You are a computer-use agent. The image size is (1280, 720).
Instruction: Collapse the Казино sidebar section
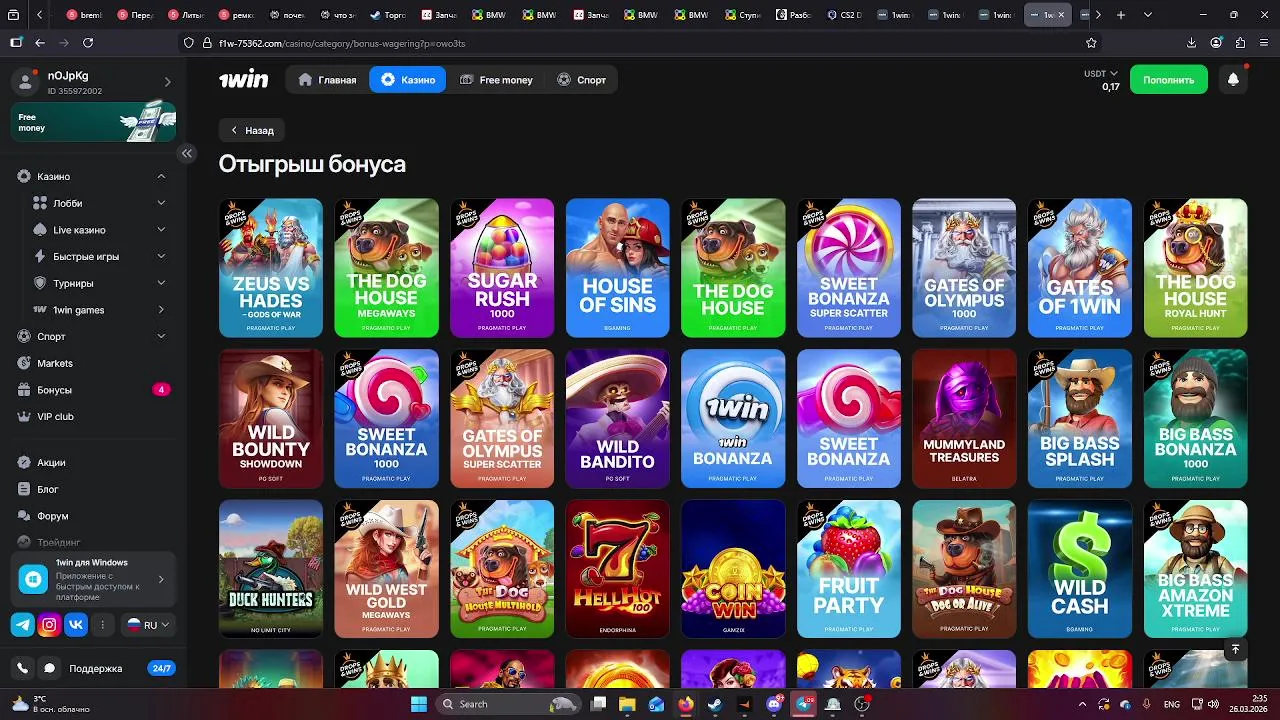[x=161, y=176]
